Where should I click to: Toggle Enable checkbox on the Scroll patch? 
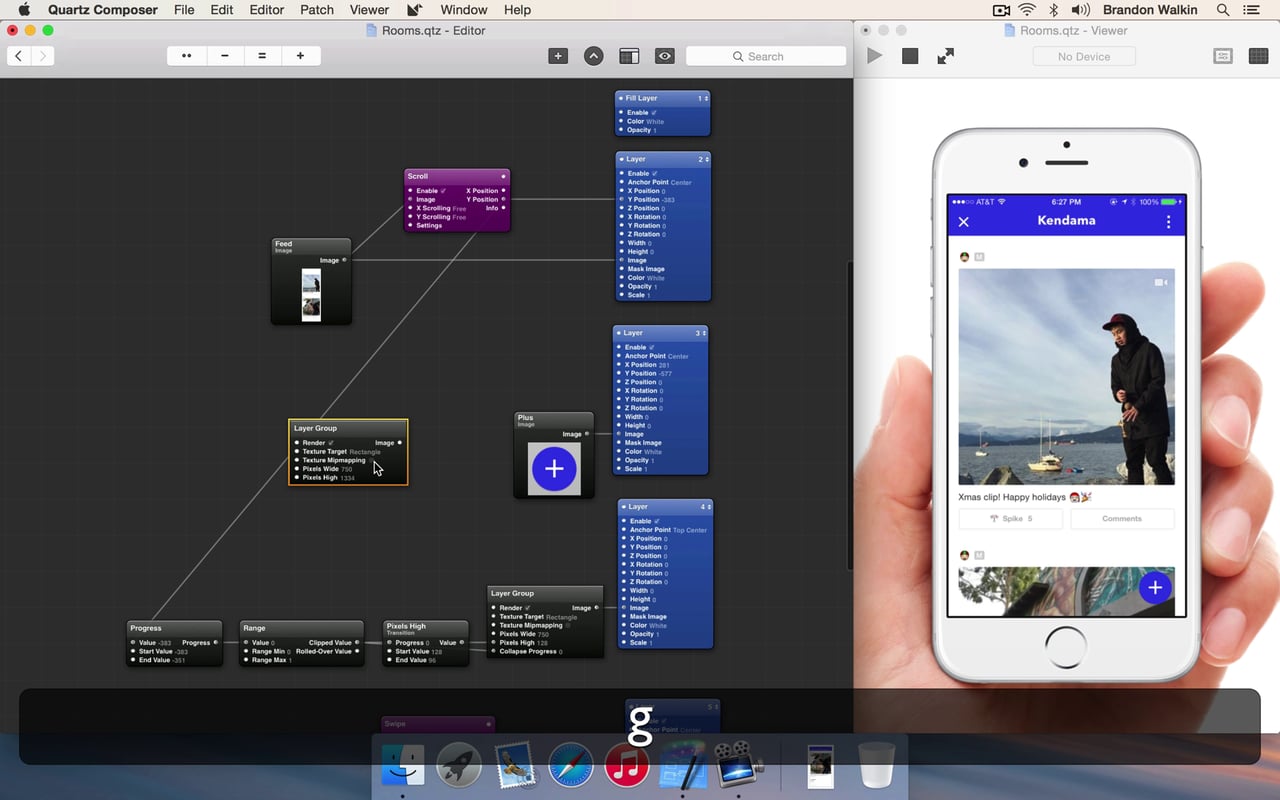tap(442, 191)
